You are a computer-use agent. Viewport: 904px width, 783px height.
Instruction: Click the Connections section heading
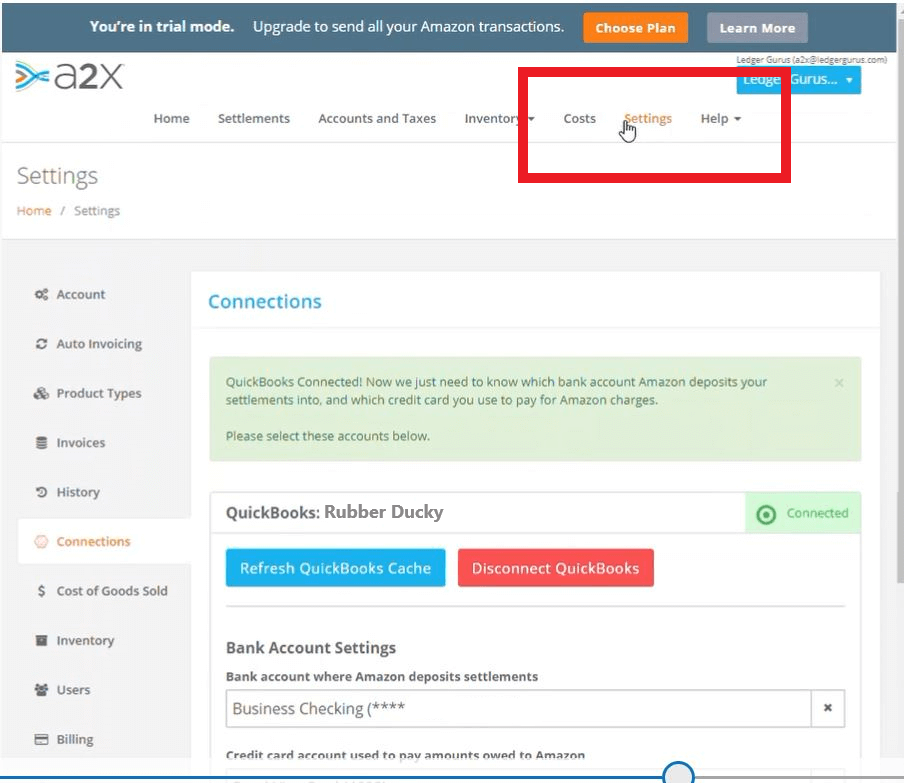pyautogui.click(x=265, y=302)
